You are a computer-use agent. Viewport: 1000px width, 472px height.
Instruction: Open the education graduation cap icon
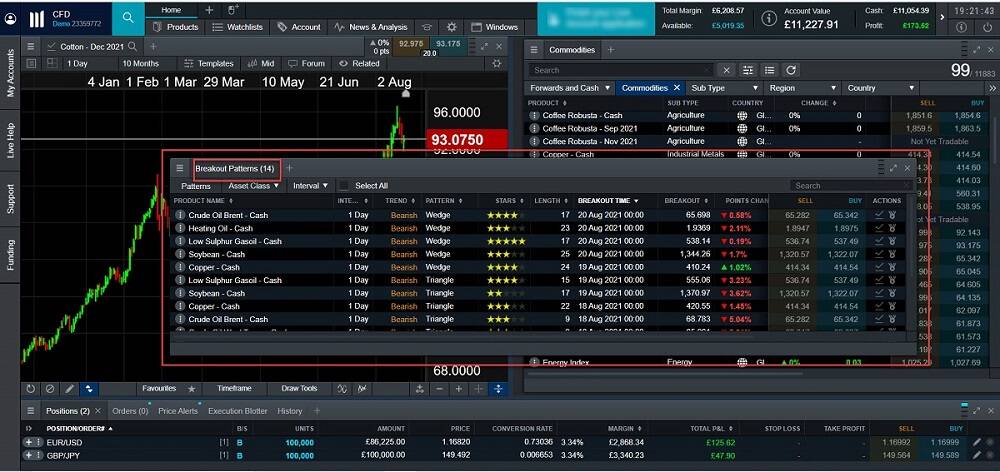point(427,27)
